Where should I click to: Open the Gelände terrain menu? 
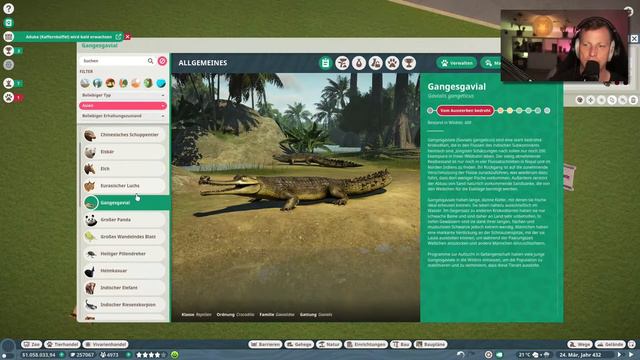610,344
